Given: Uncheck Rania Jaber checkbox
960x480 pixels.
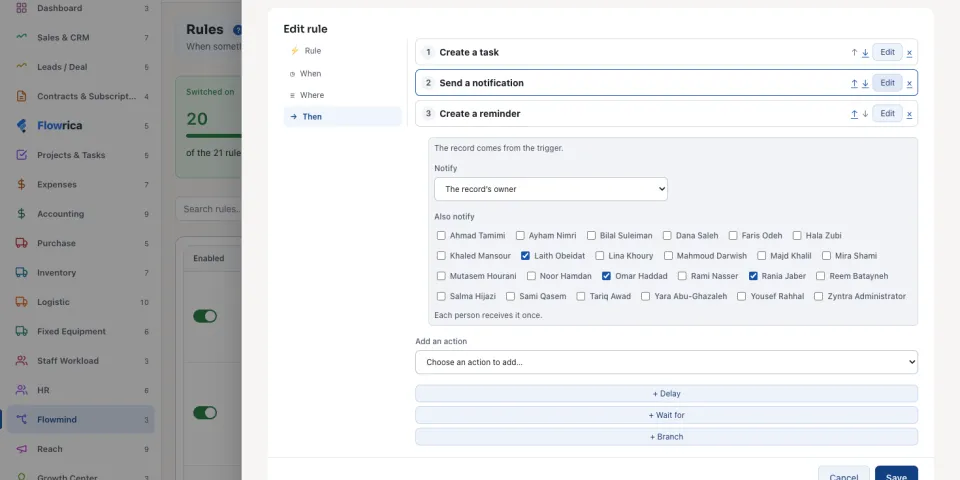Looking at the screenshot, I should (753, 276).
